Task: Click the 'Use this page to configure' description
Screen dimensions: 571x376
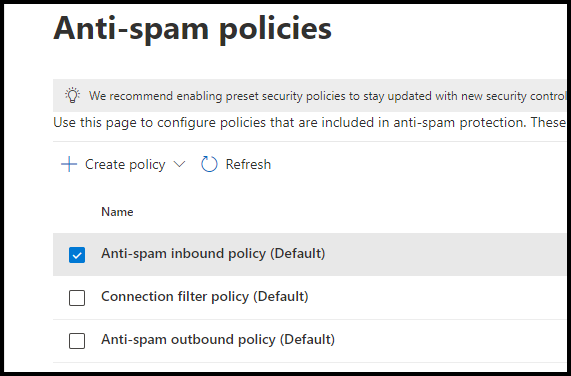Action: coord(310,123)
